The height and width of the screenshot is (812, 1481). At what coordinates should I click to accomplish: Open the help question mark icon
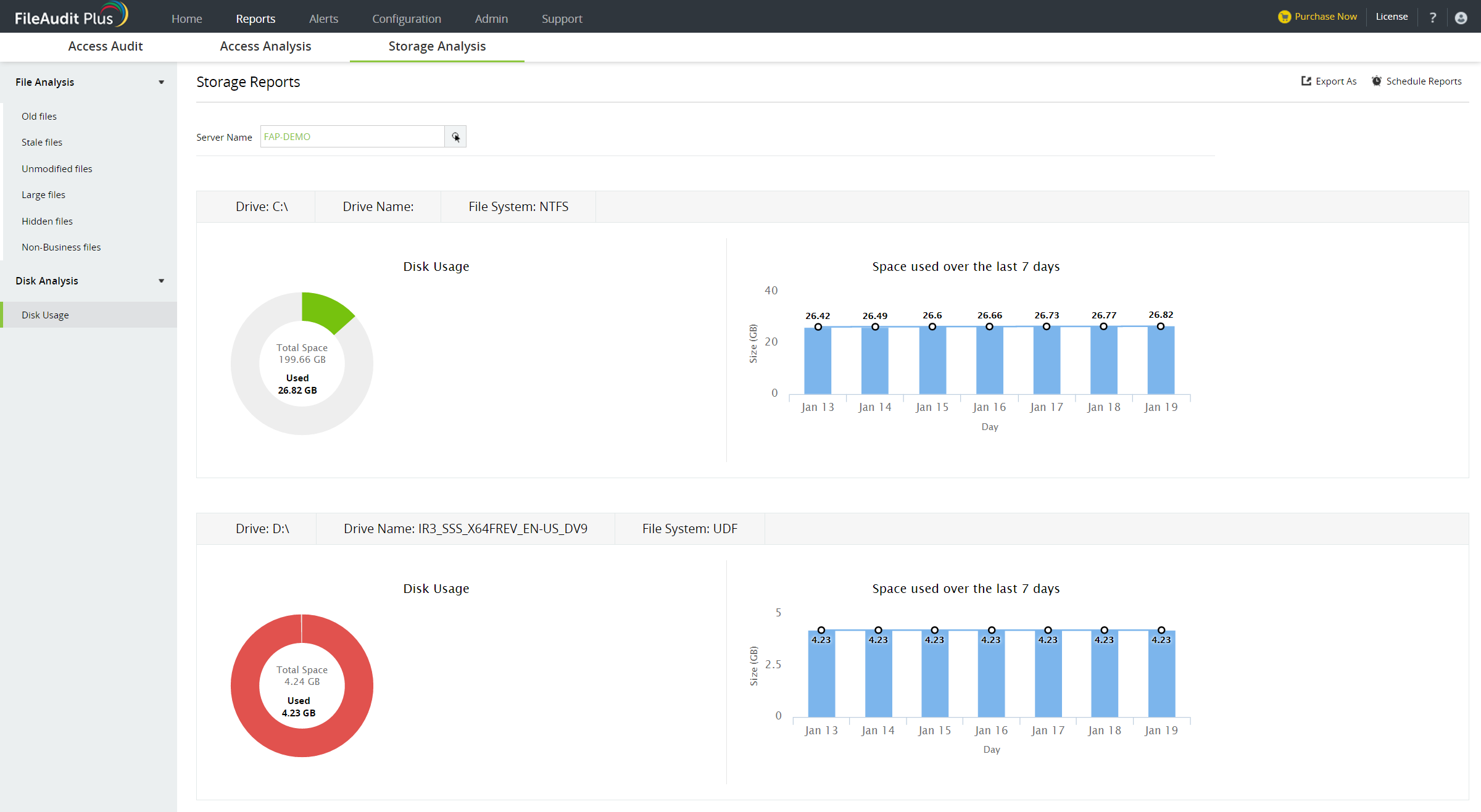pos(1432,17)
